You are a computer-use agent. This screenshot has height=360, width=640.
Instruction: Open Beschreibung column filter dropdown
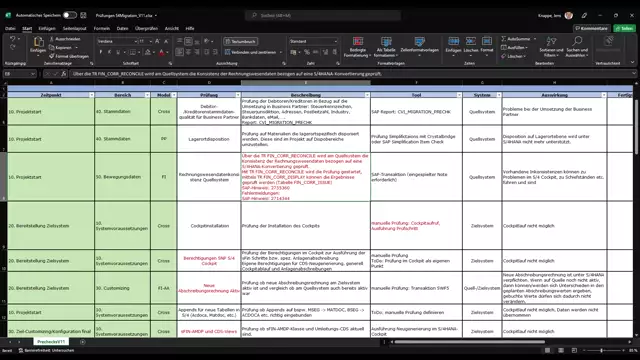367,95
